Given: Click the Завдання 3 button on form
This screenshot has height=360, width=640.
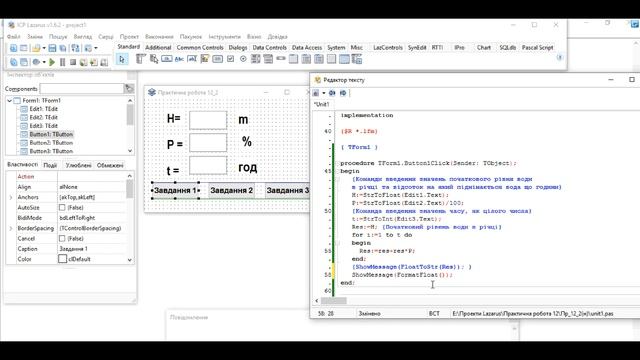Looking at the screenshot, I should click(287, 191).
